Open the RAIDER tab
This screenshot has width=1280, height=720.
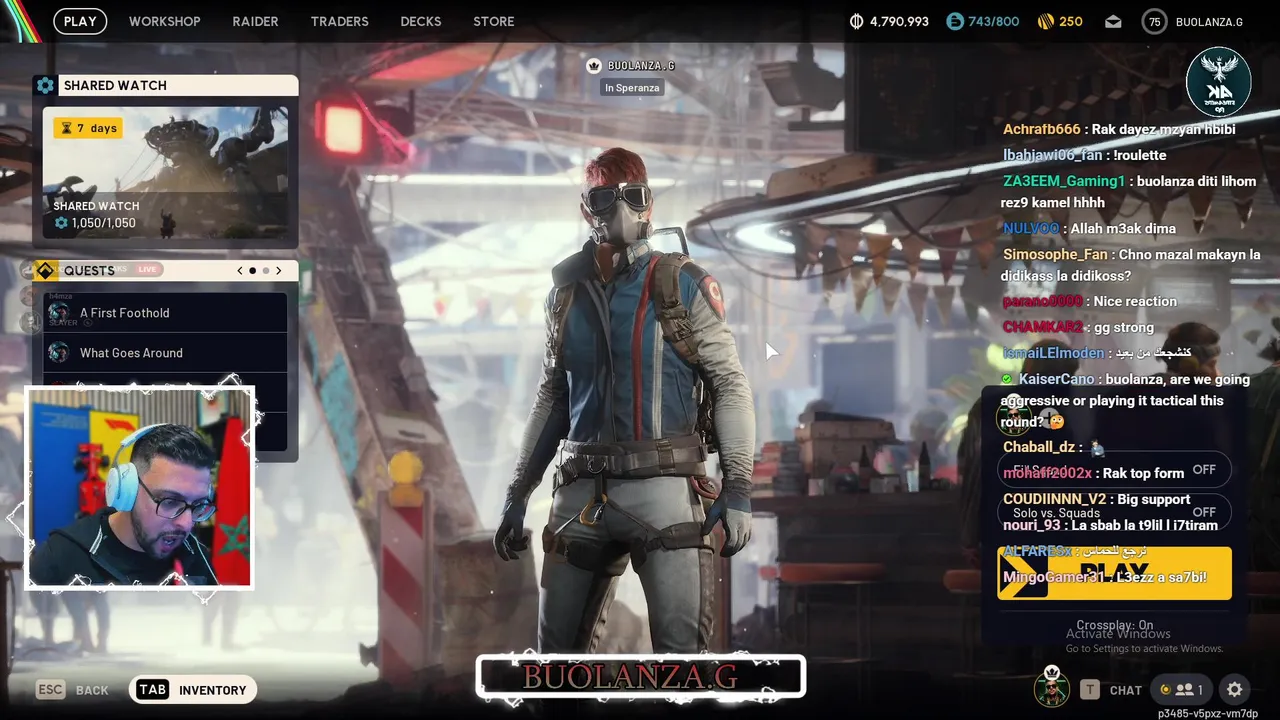tap(255, 21)
